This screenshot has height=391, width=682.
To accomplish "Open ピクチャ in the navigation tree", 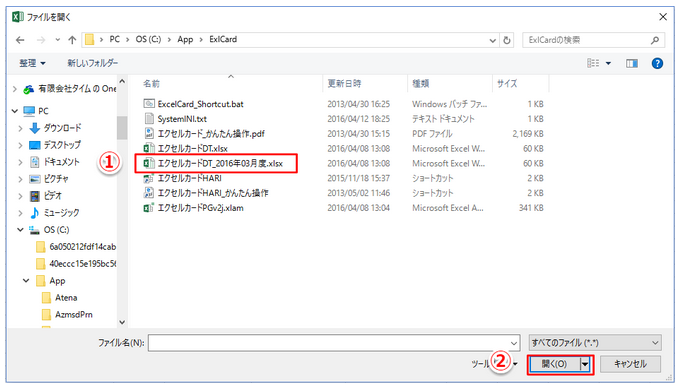I will tap(56, 179).
